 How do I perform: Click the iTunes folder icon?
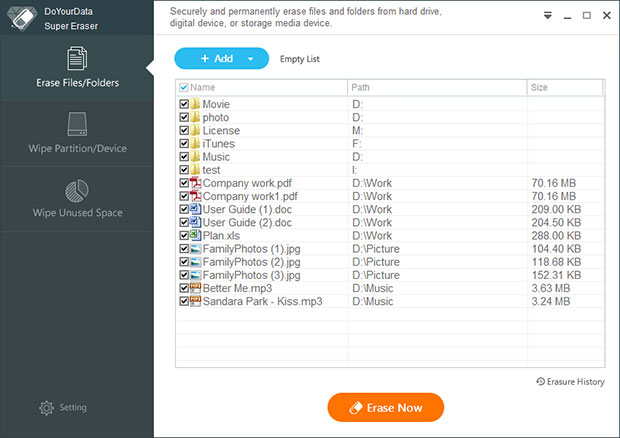point(195,143)
